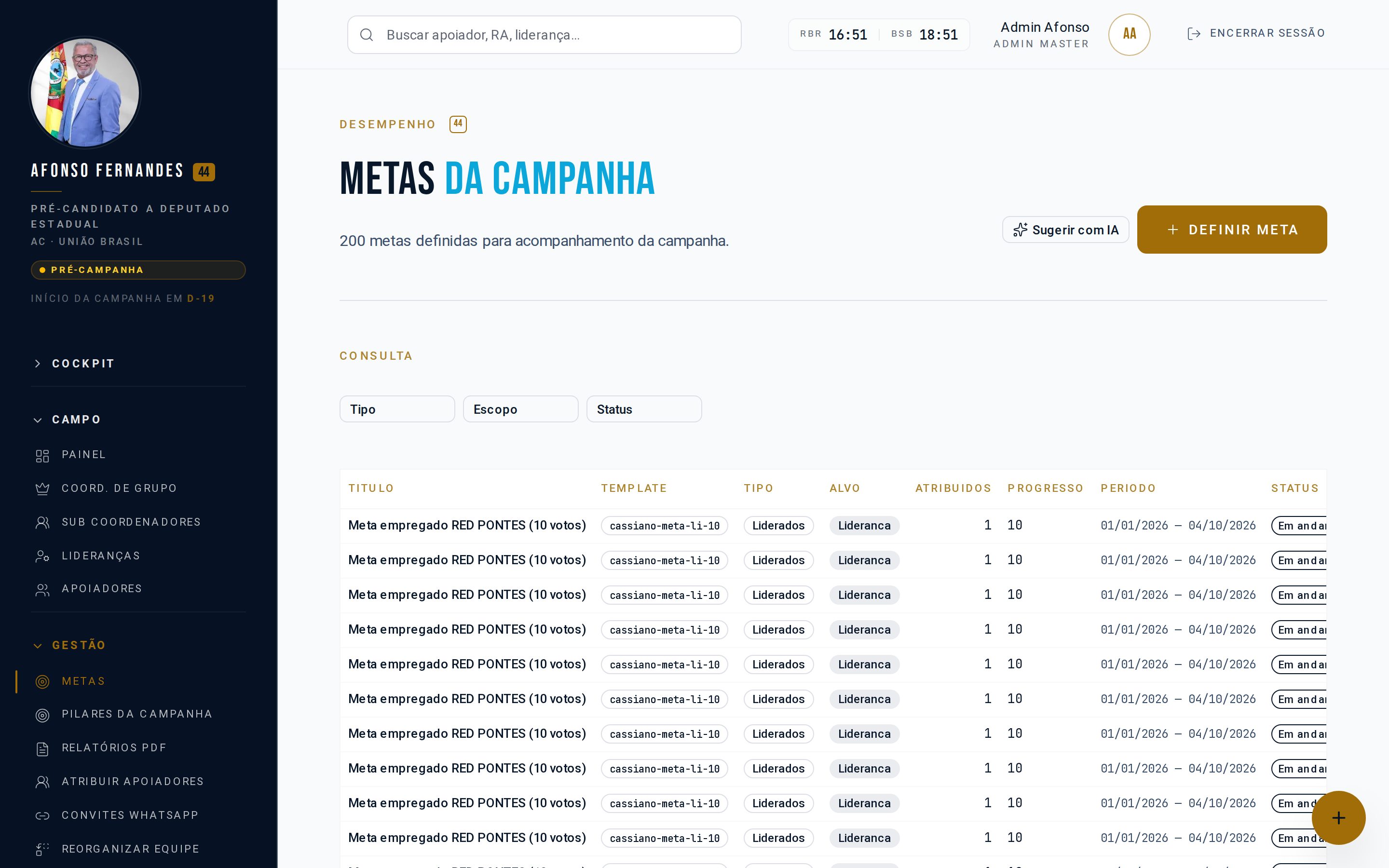Open Convites WhatsApp
This screenshot has width=1389, height=868.
point(130,816)
